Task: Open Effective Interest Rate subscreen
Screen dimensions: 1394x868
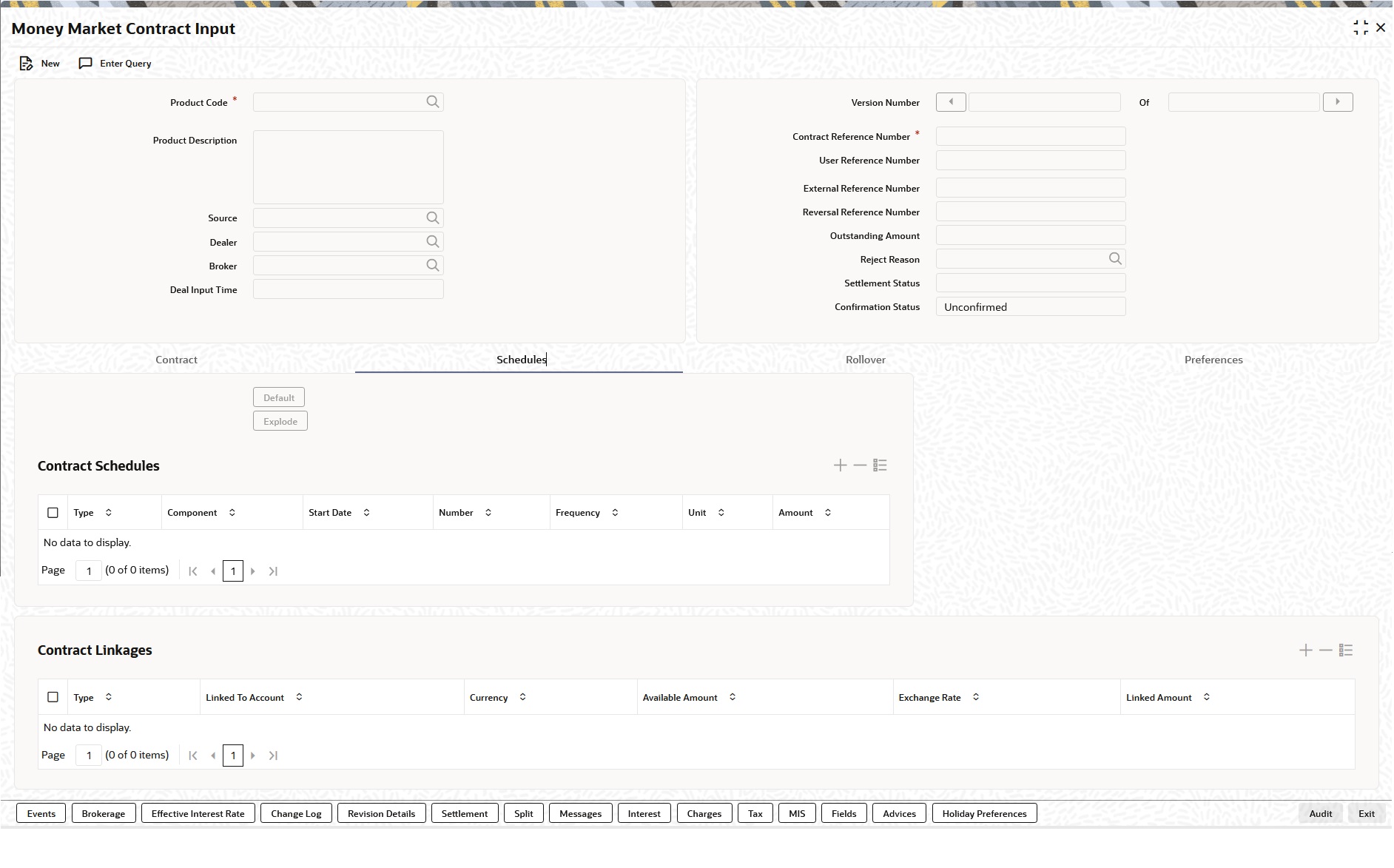Action: click(x=198, y=813)
